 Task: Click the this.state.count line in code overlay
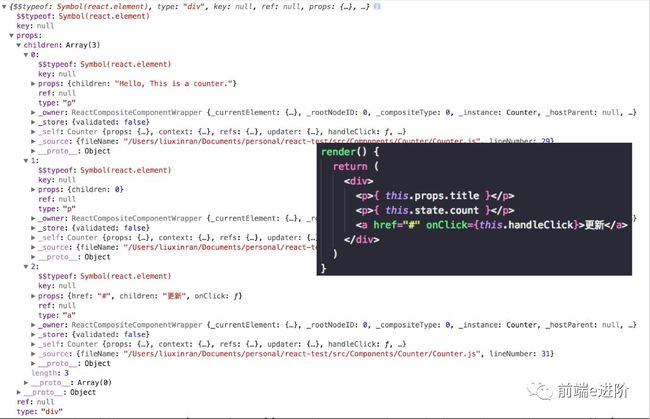435,210
